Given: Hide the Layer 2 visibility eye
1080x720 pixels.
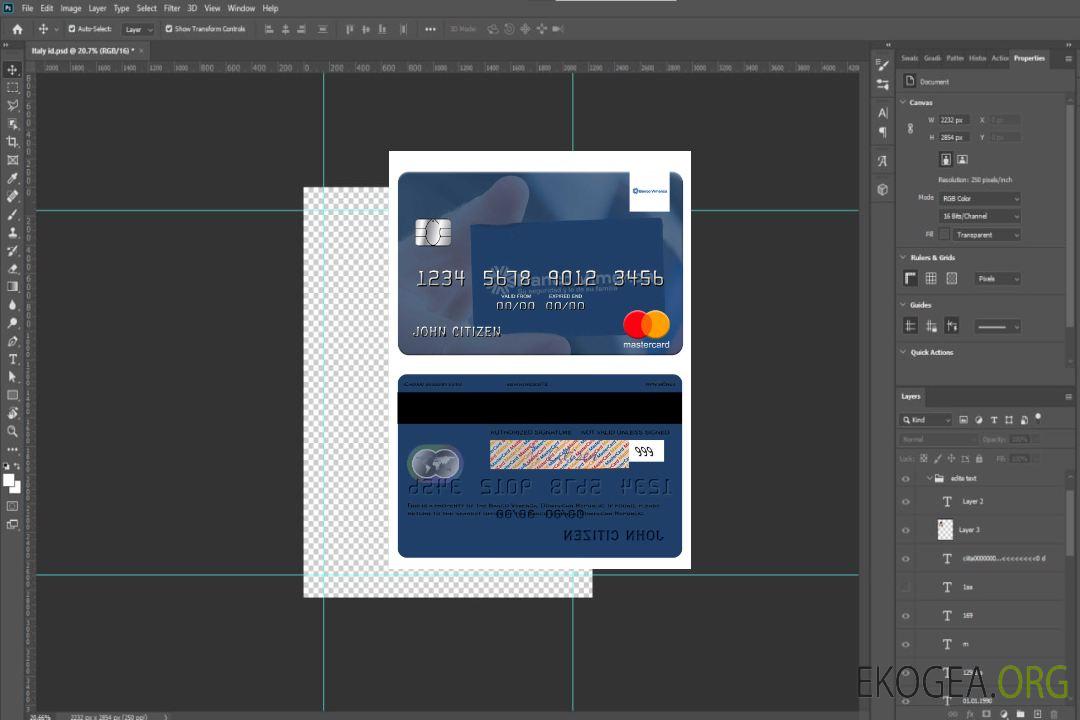Looking at the screenshot, I should [x=906, y=502].
